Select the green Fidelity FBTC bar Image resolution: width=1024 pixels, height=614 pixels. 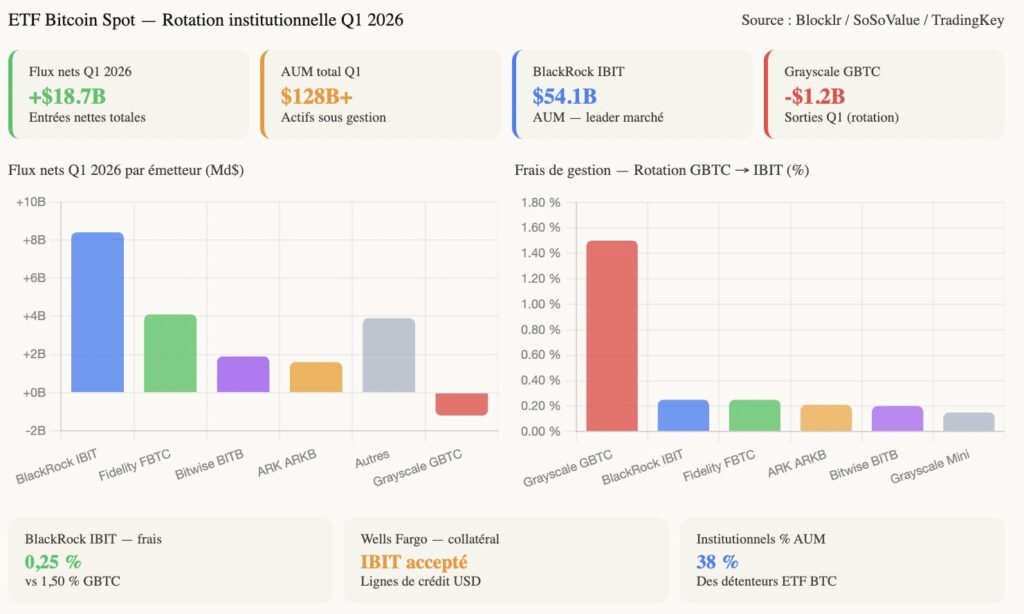[x=168, y=350]
